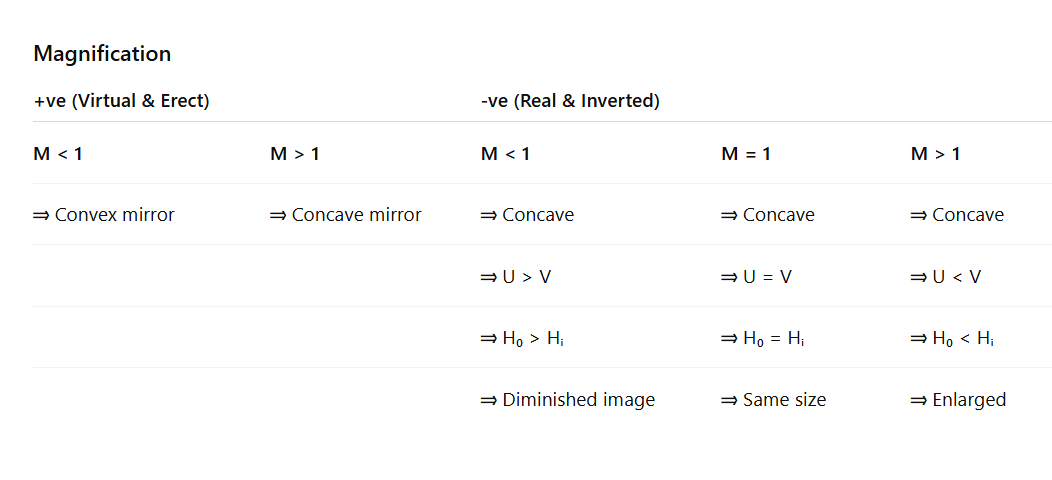The image size is (1052, 480).
Task: Select the Convex mirror cell
Action: coord(104,215)
